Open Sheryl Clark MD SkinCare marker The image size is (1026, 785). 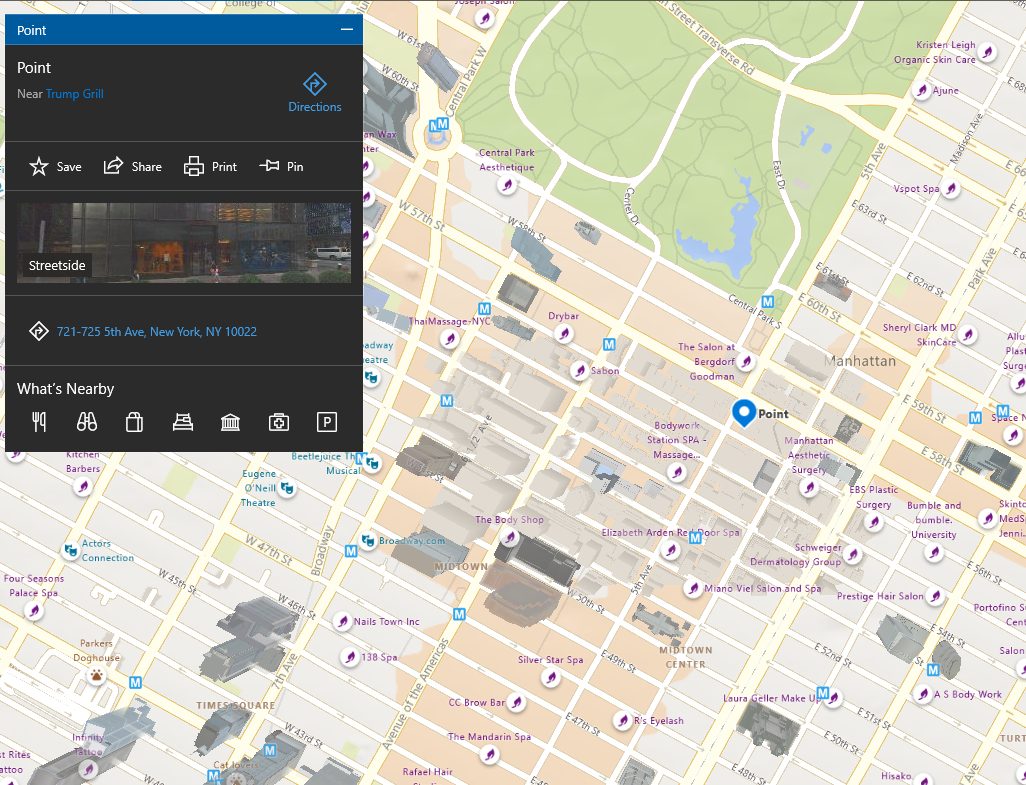[x=968, y=335]
